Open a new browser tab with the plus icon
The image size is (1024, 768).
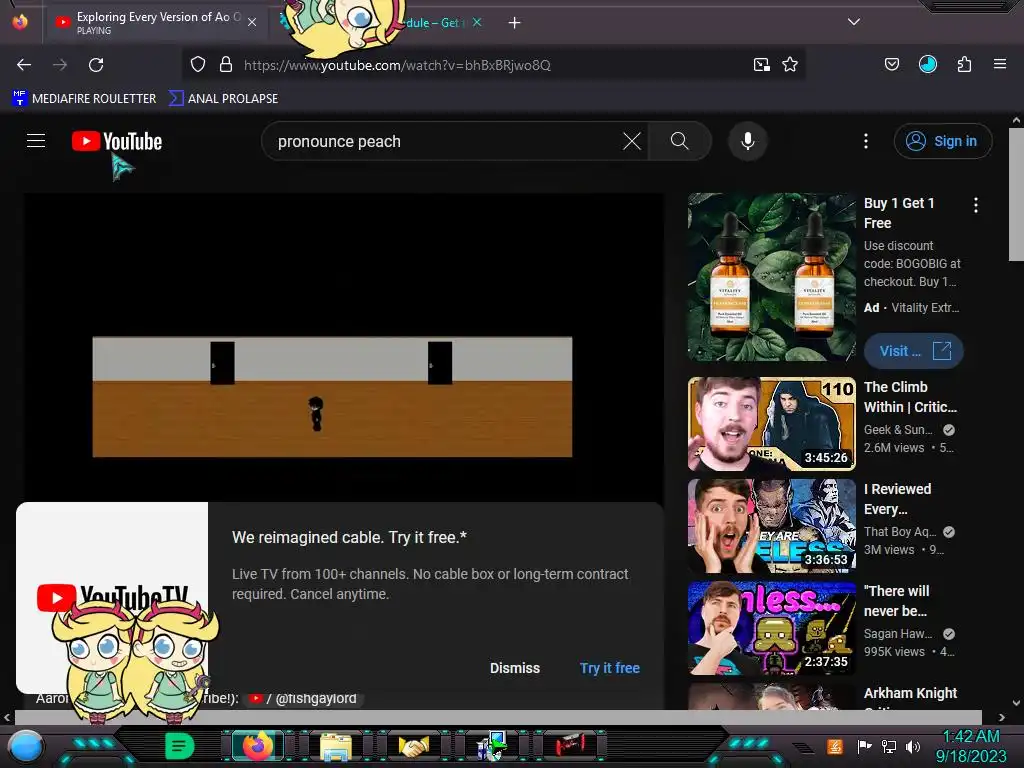[x=515, y=23]
